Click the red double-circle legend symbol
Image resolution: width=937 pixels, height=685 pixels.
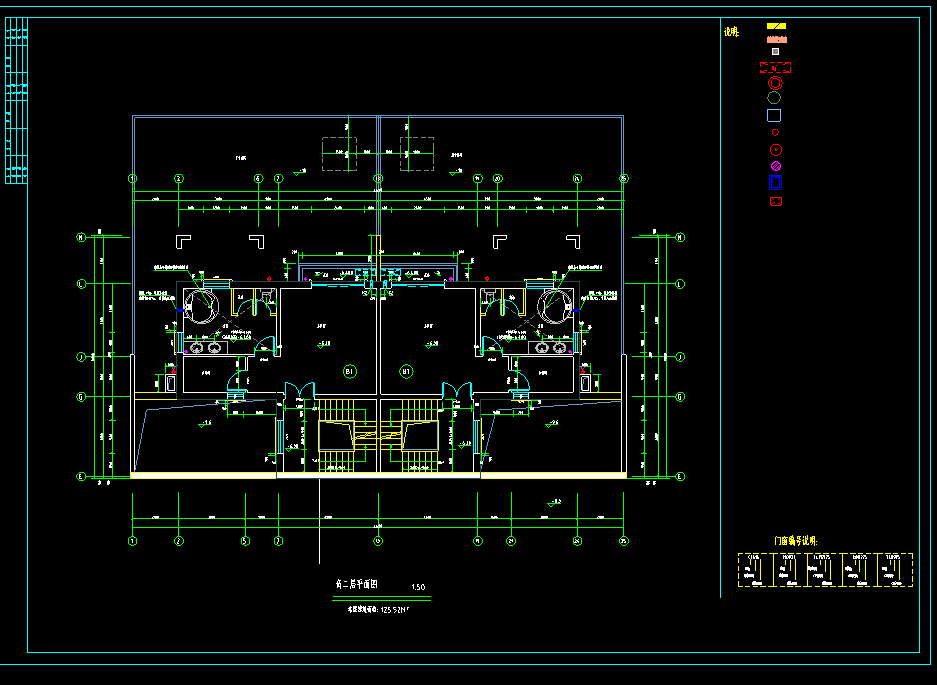pos(775,83)
